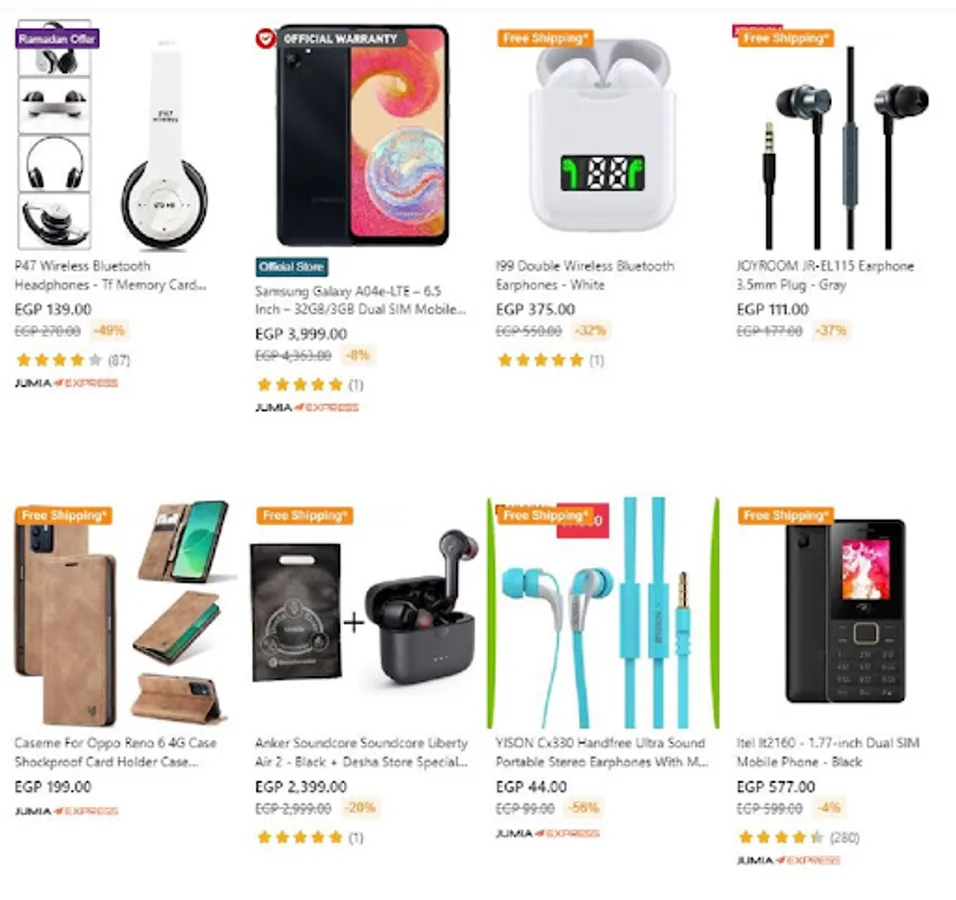The width and height of the screenshot is (956, 900).
Task: Select the Itel It2160 mobile phone image
Action: point(844,612)
